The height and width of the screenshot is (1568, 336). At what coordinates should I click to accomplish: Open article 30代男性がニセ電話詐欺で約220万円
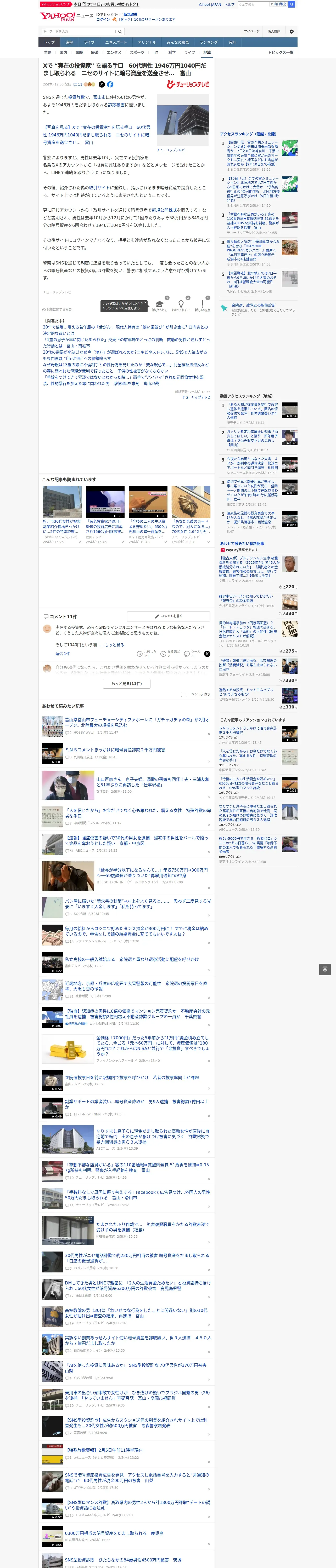click(137, 1258)
